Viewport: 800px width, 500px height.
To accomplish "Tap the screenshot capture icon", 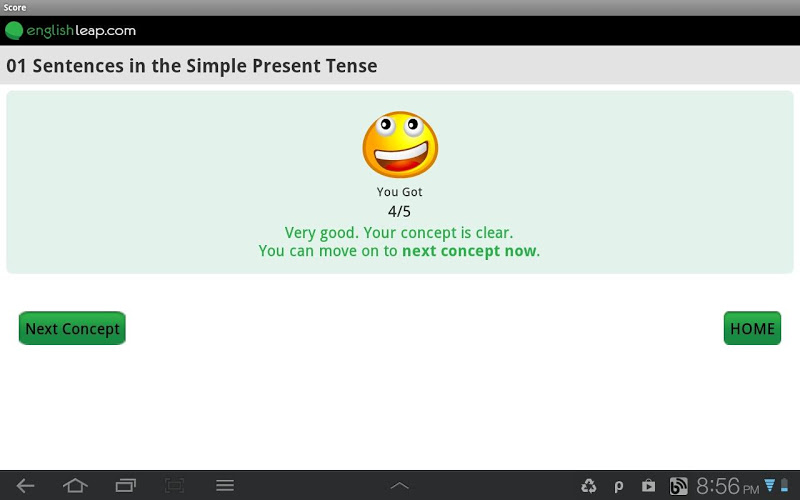I will click(x=174, y=485).
